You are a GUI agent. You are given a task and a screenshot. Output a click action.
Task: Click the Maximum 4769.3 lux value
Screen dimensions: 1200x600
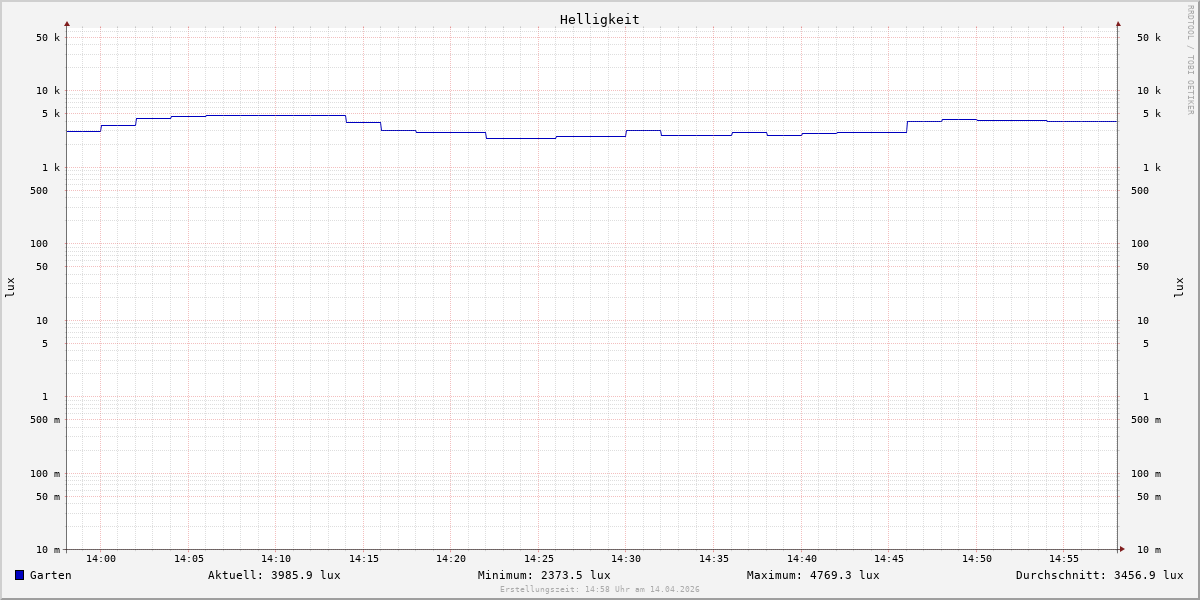(x=813, y=575)
